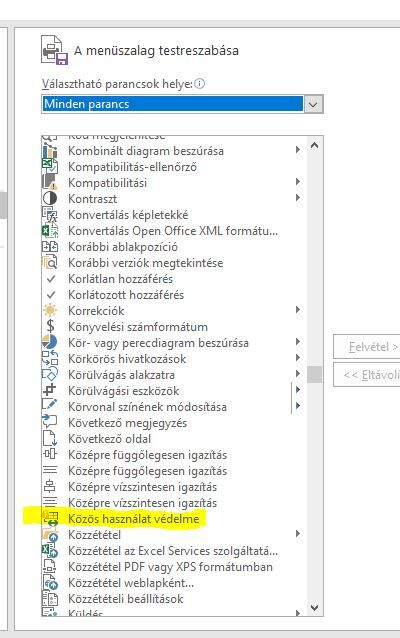Click the Következő megjegyzés icon
The image size is (400, 638).
[x=50, y=423]
